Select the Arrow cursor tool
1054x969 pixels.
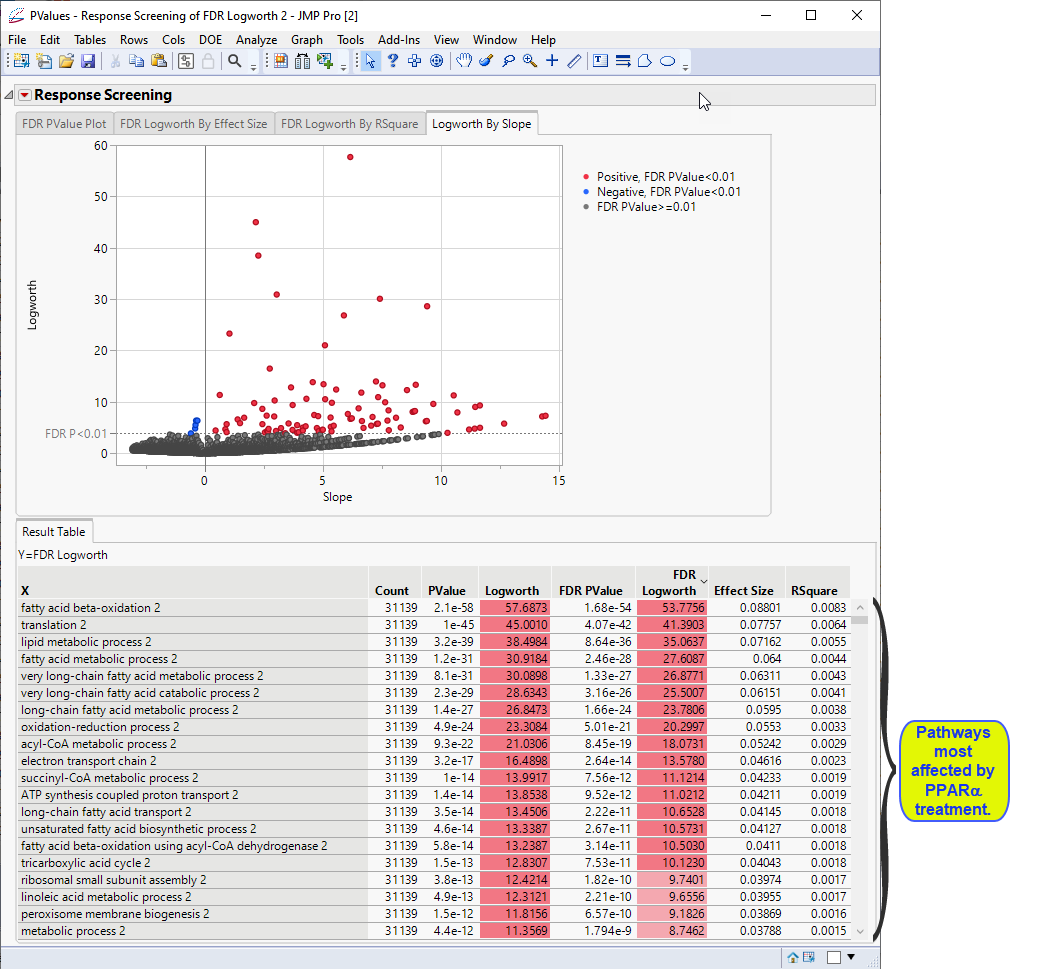click(370, 61)
